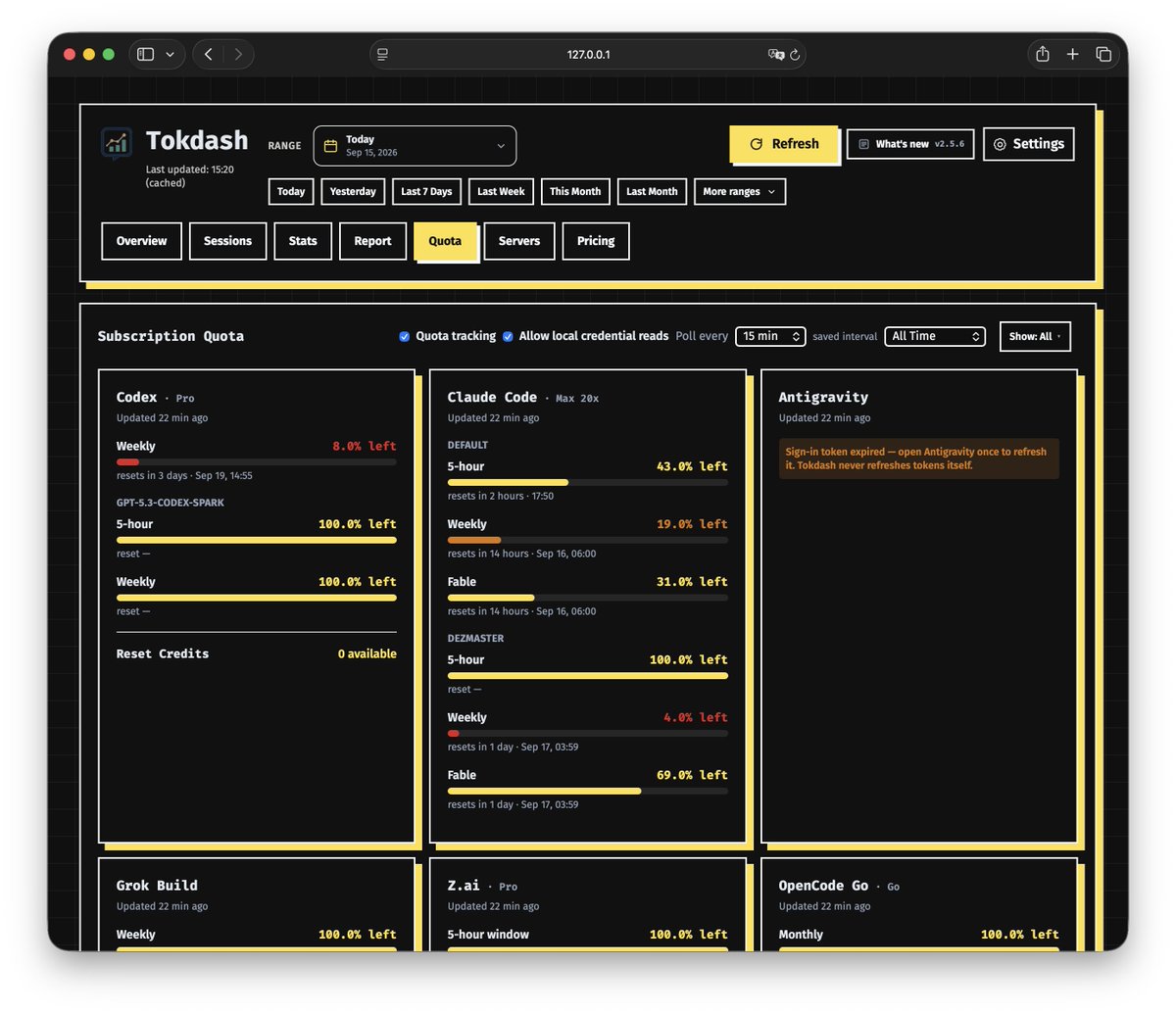
Task: Click the Codex Weekly 8.0% progress bar
Action: 257,461
